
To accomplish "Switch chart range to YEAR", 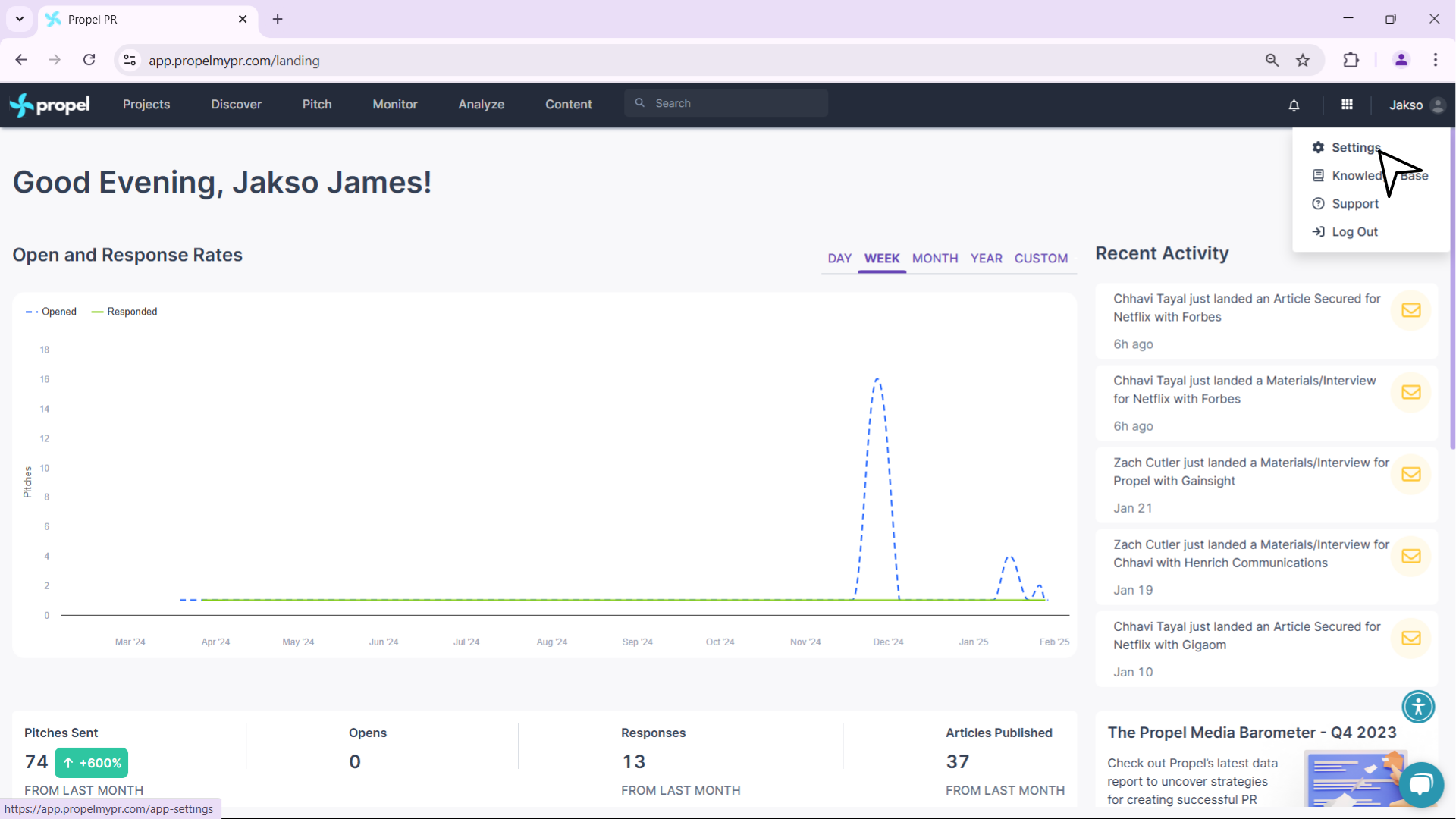I will [987, 259].
